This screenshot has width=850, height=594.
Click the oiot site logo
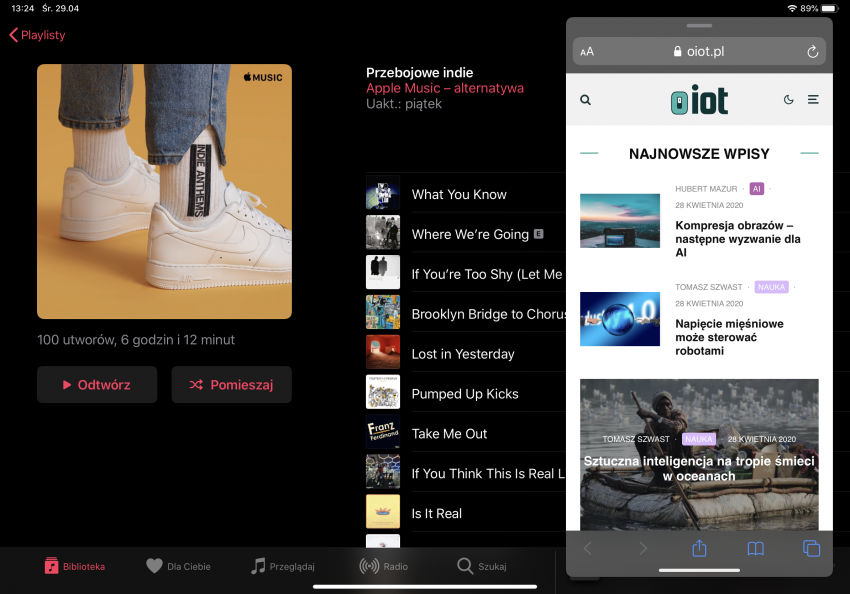click(699, 100)
